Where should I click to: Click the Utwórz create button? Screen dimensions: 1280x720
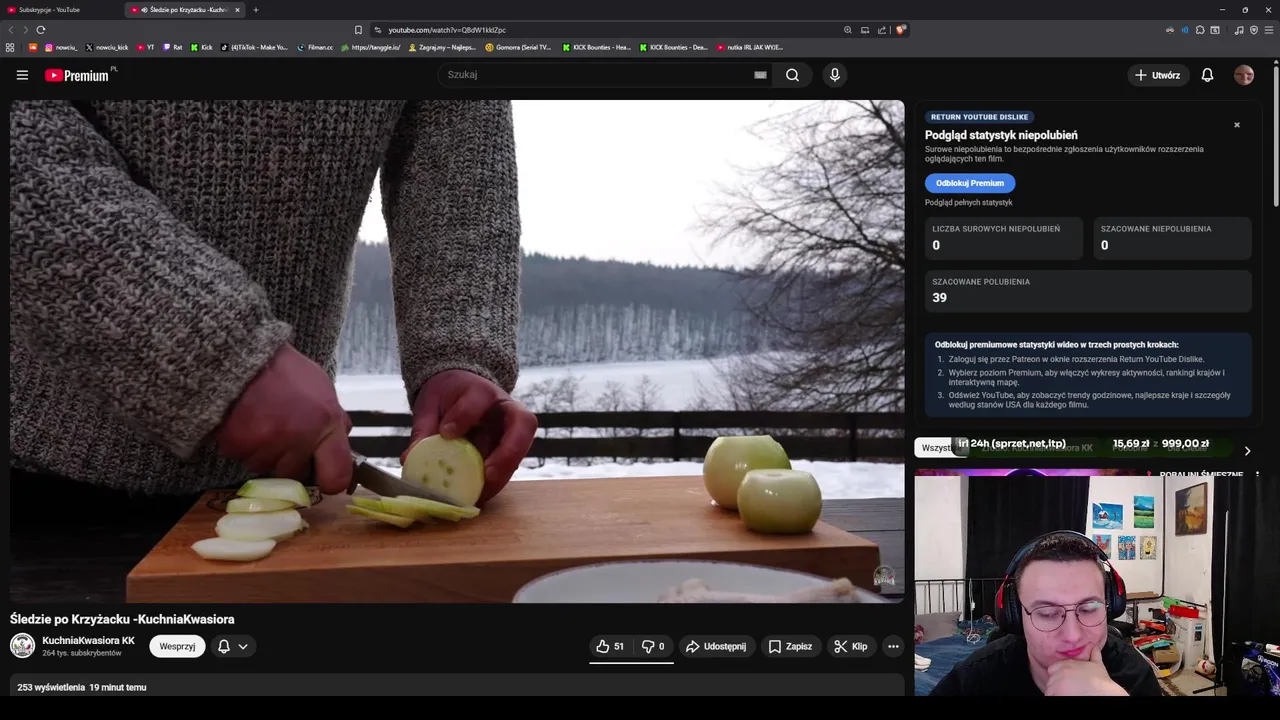[1157, 75]
